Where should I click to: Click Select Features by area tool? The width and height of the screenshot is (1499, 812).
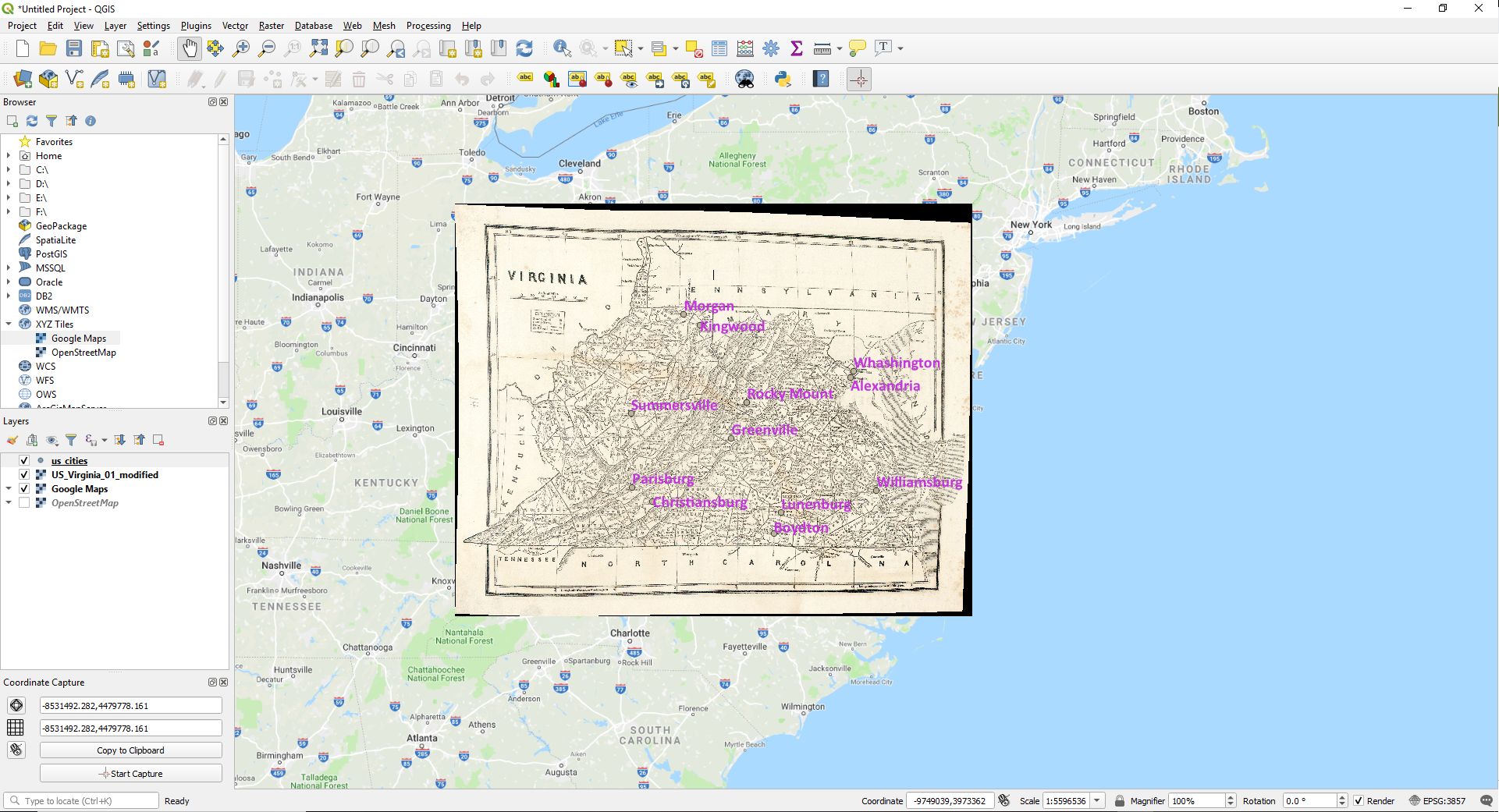(x=623, y=48)
